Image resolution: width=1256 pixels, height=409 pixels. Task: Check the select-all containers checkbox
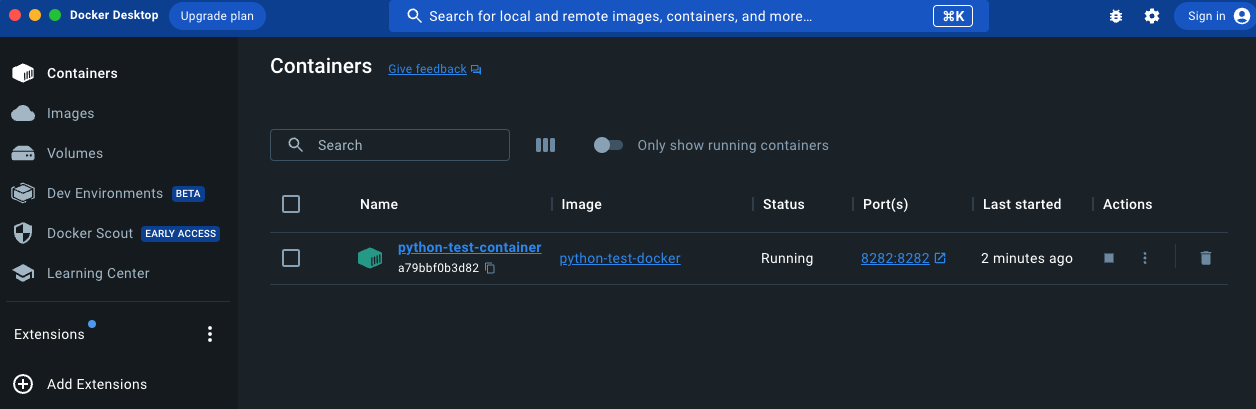291,204
